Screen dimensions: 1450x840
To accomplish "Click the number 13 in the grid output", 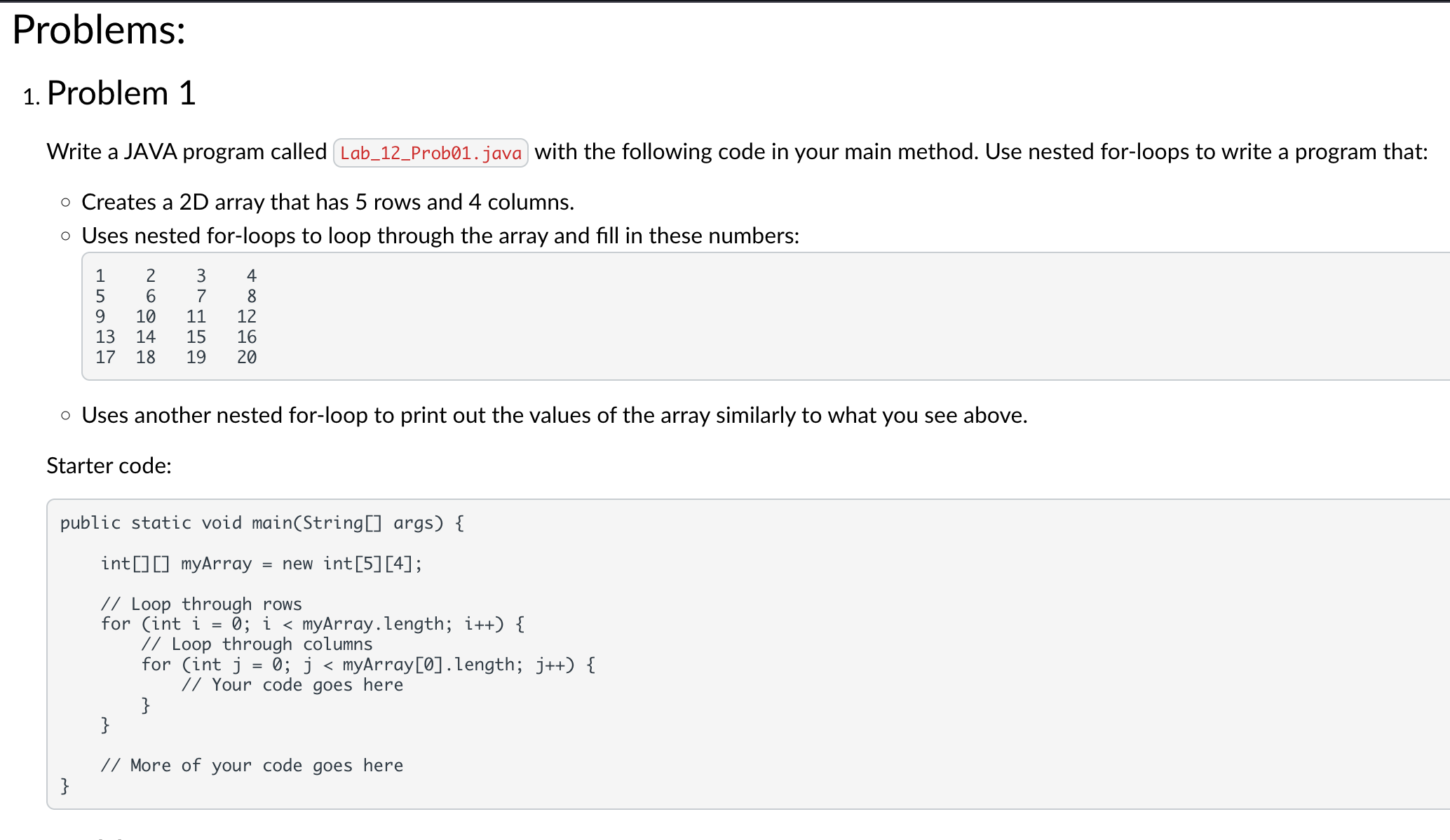I will pyautogui.click(x=106, y=337).
